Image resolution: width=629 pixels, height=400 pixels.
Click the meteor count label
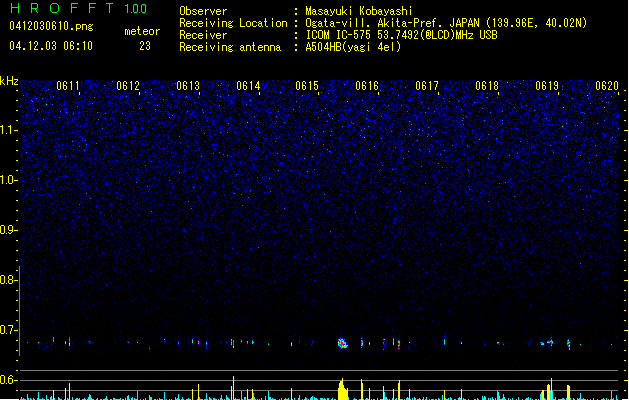142,31
